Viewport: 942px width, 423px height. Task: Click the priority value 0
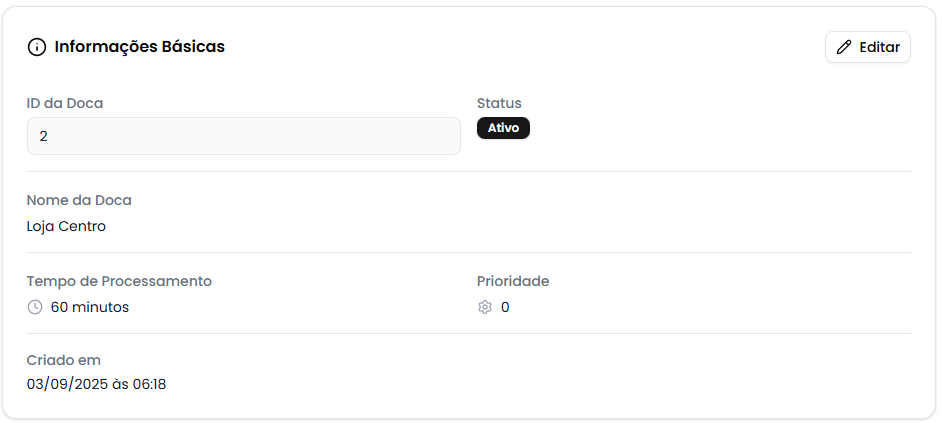pos(505,307)
